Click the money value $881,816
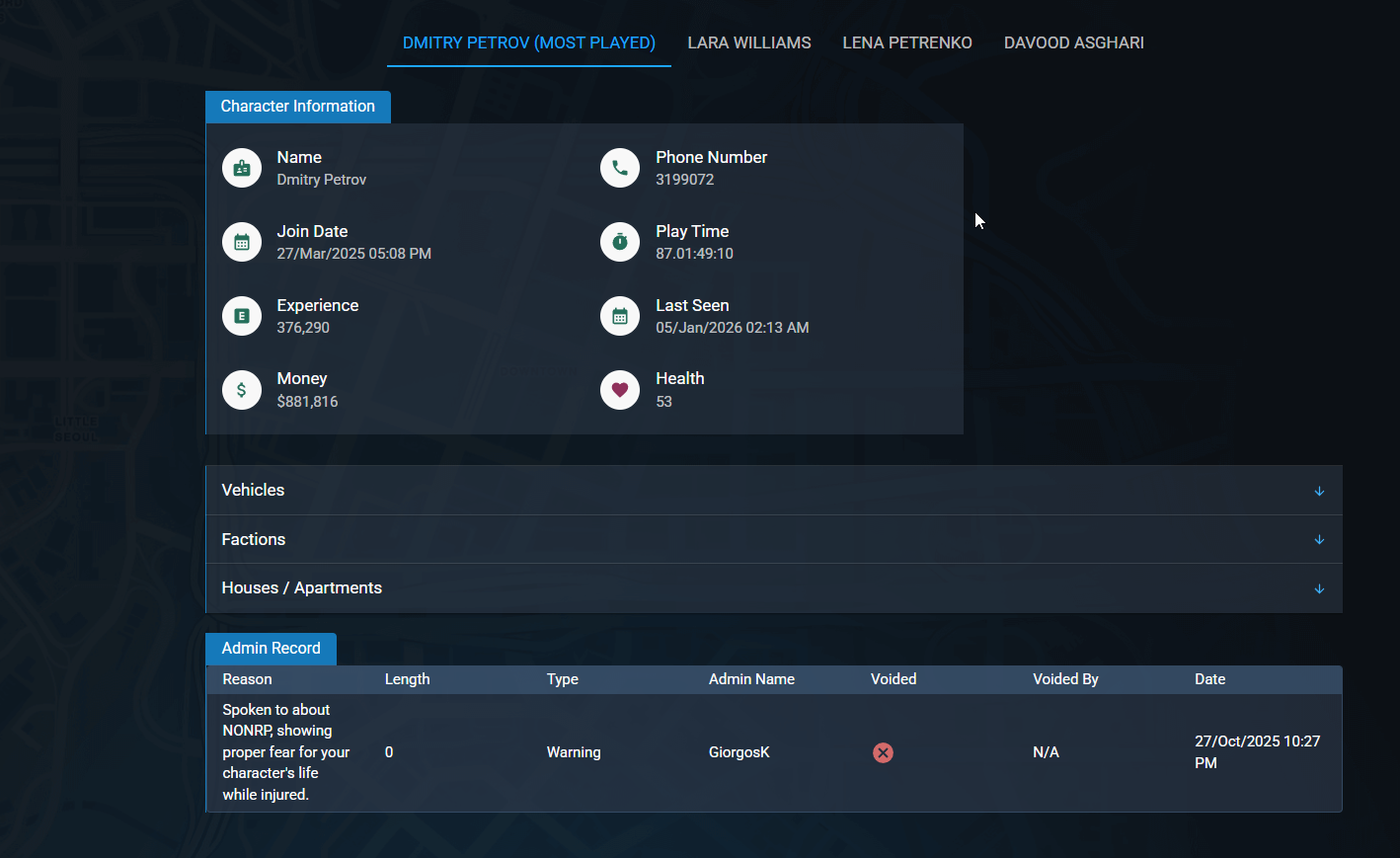This screenshot has width=1400, height=858. [x=307, y=402]
